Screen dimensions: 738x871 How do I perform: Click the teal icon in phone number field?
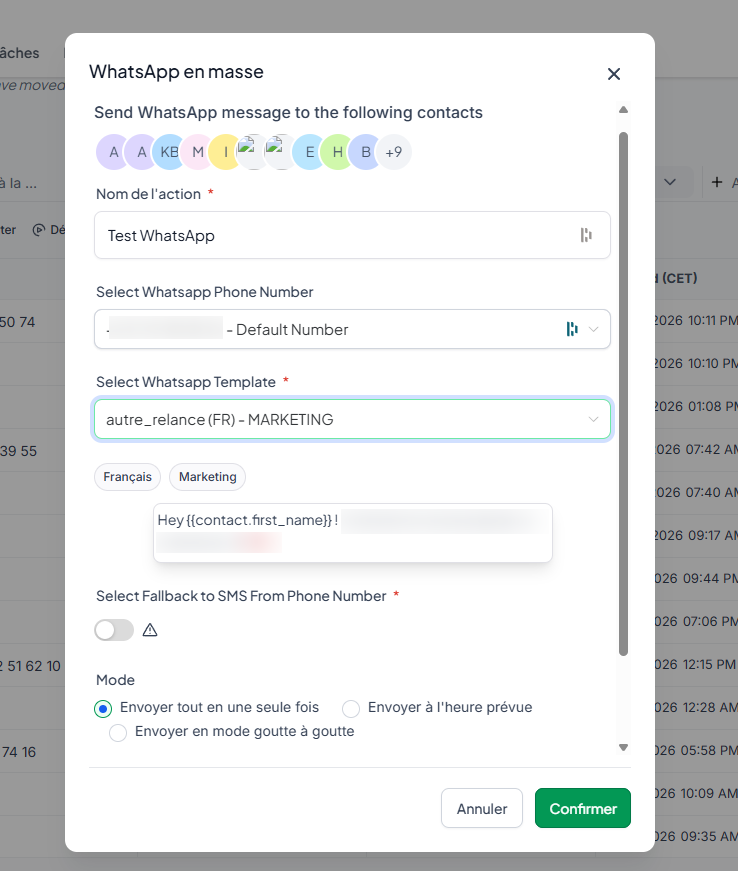coord(572,329)
